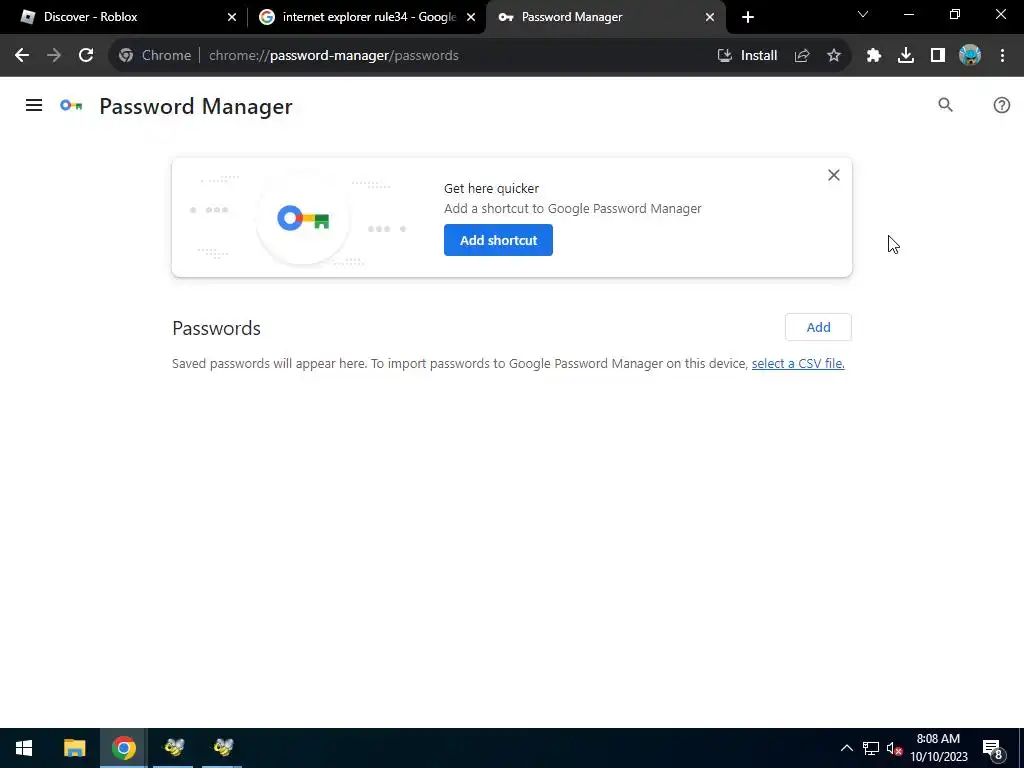Viewport: 1024px width, 768px height.
Task: Search passwords with the magnifier icon
Action: (945, 105)
